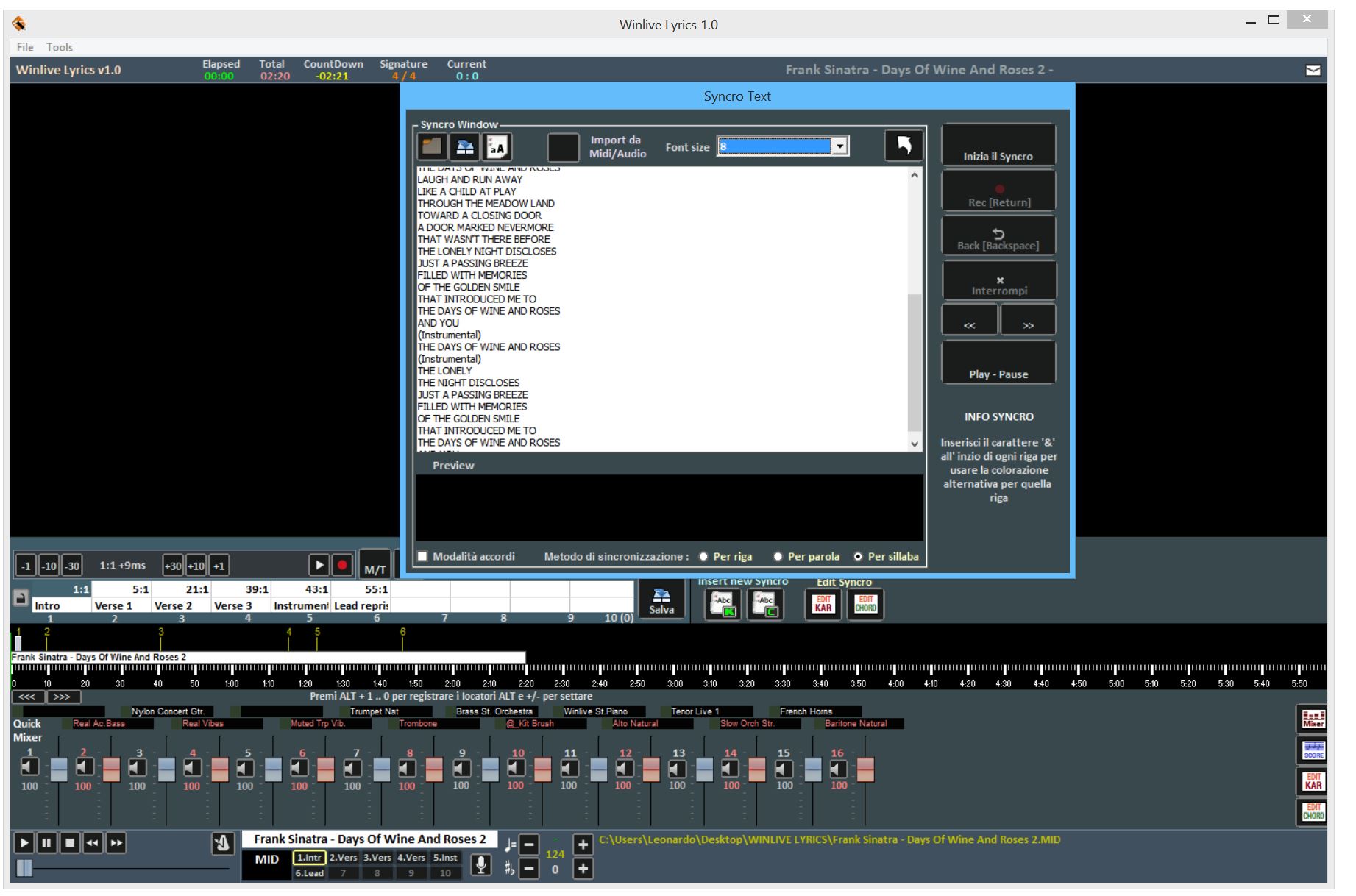Viewport: 1356px width, 896px height.
Task: Click the Rec [Return] button
Action: tap(998, 191)
